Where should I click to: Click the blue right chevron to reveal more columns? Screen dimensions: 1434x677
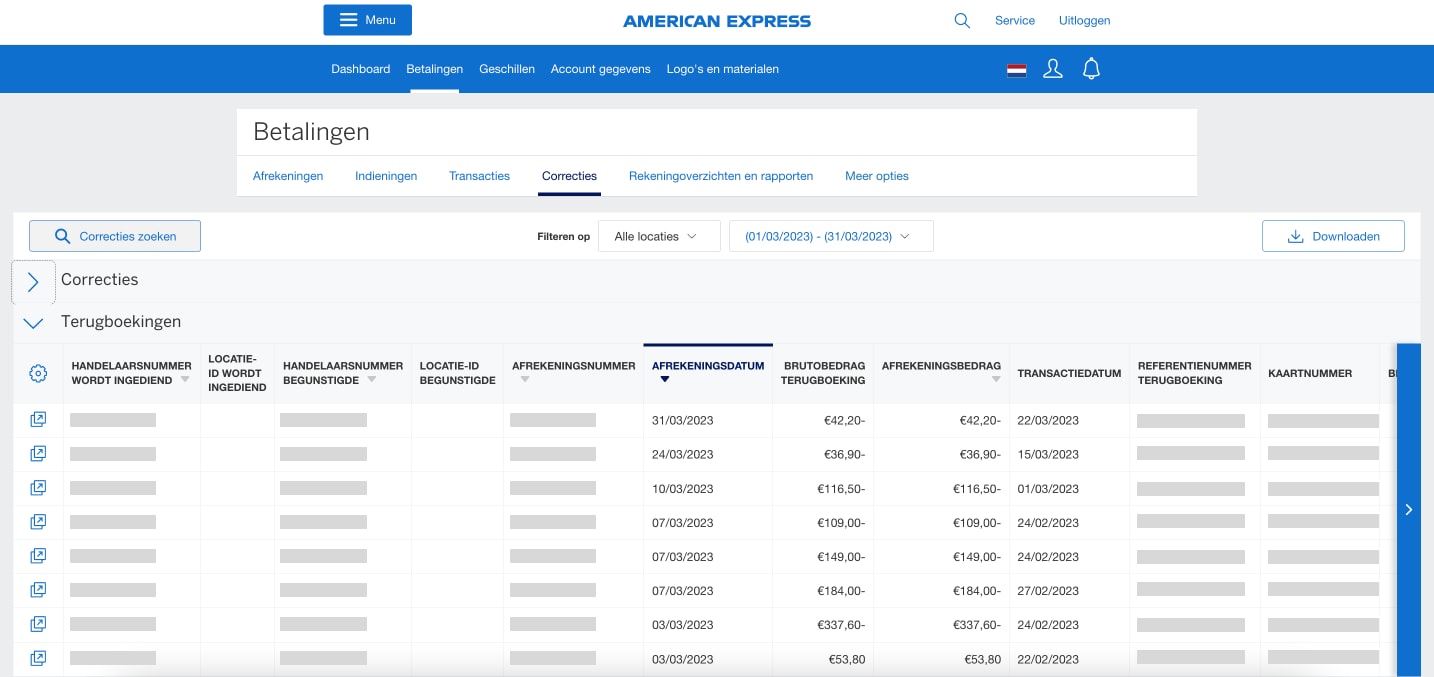click(1408, 509)
